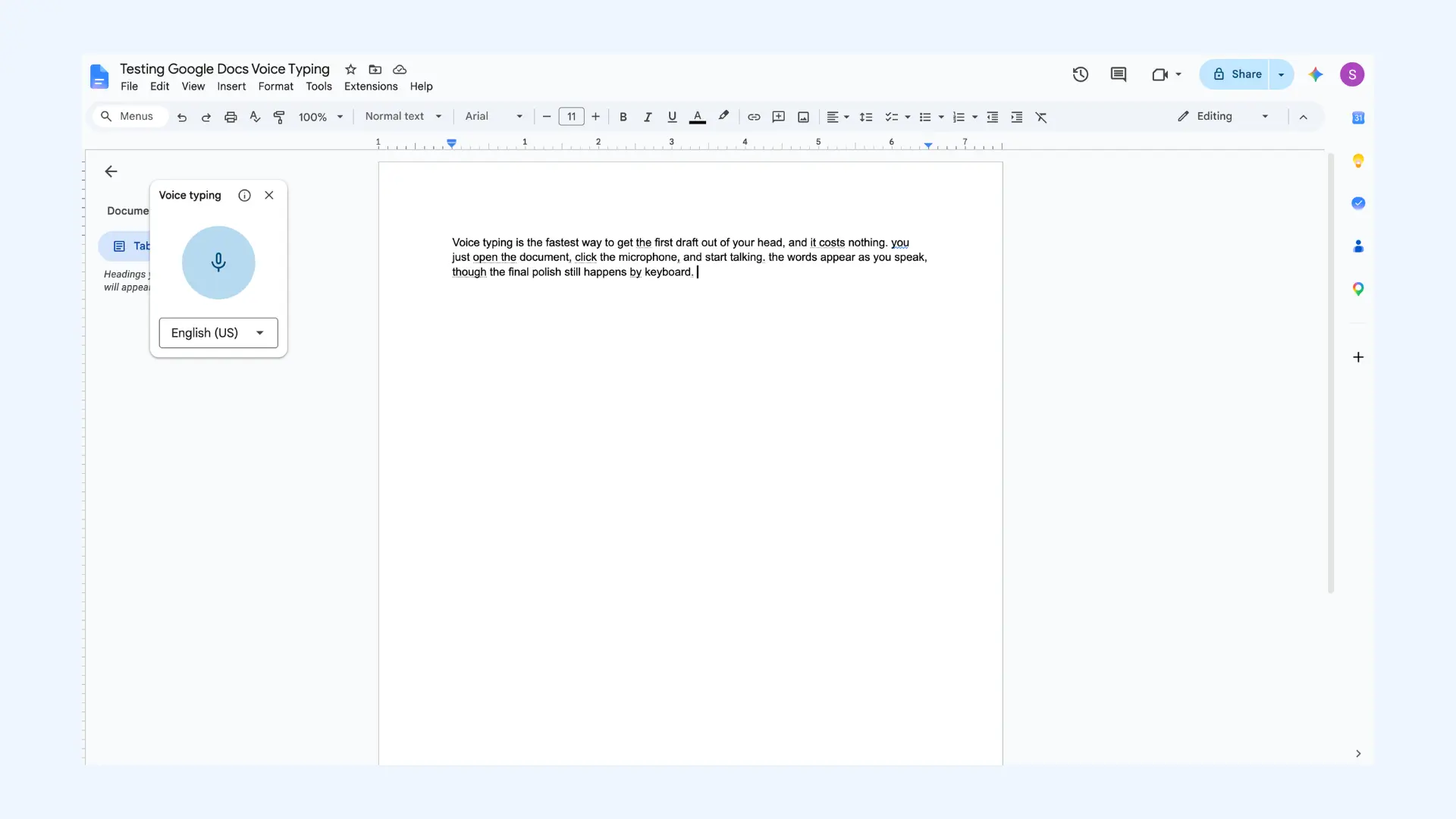Viewport: 1456px width, 819px height.
Task: Open the numbered list menu arrow
Action: pyautogui.click(x=975, y=117)
